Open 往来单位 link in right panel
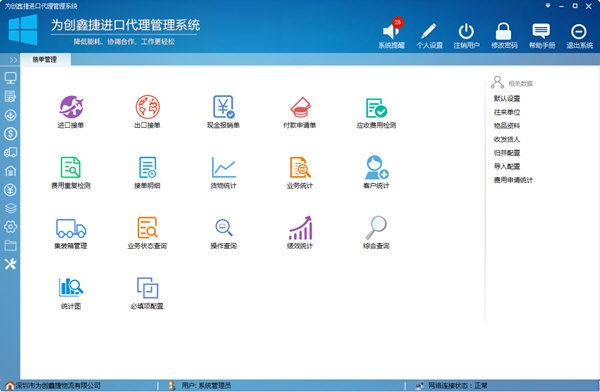This screenshot has height=392, width=600. tap(507, 112)
